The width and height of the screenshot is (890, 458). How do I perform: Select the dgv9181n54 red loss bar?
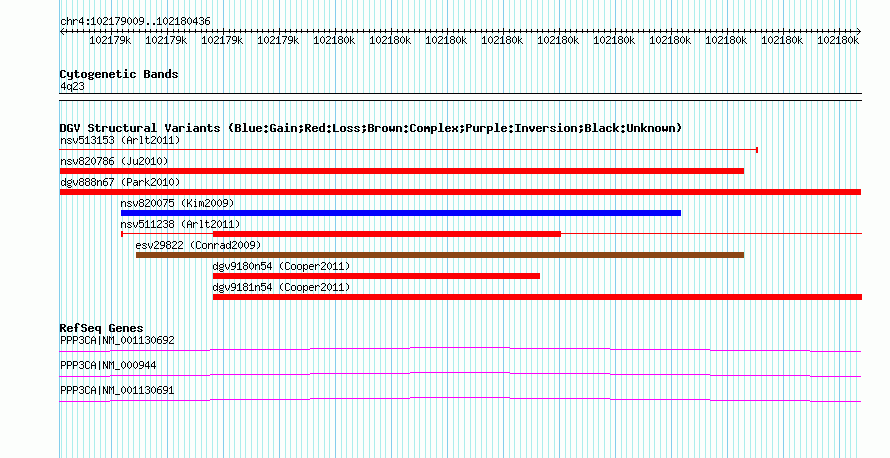coord(538,297)
